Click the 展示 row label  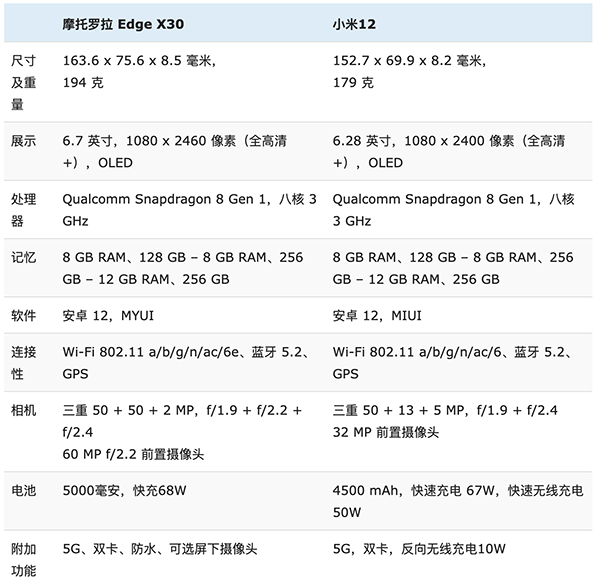point(23,141)
